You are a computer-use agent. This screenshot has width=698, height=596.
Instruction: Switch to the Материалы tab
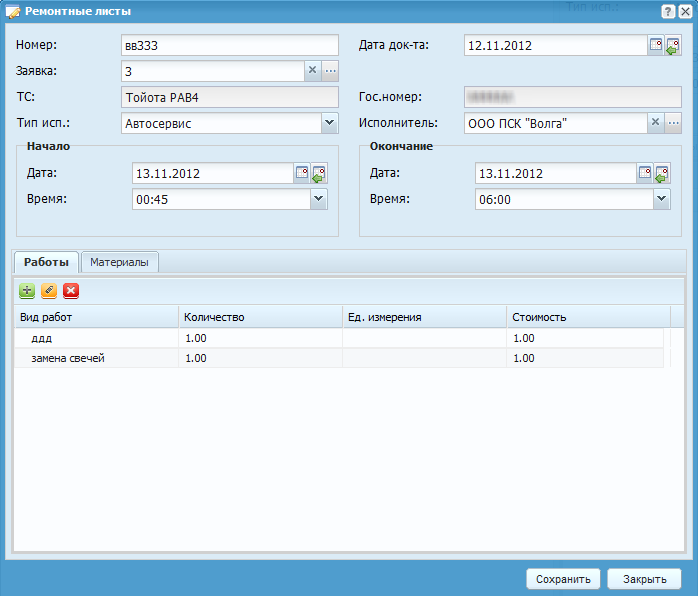tap(119, 262)
